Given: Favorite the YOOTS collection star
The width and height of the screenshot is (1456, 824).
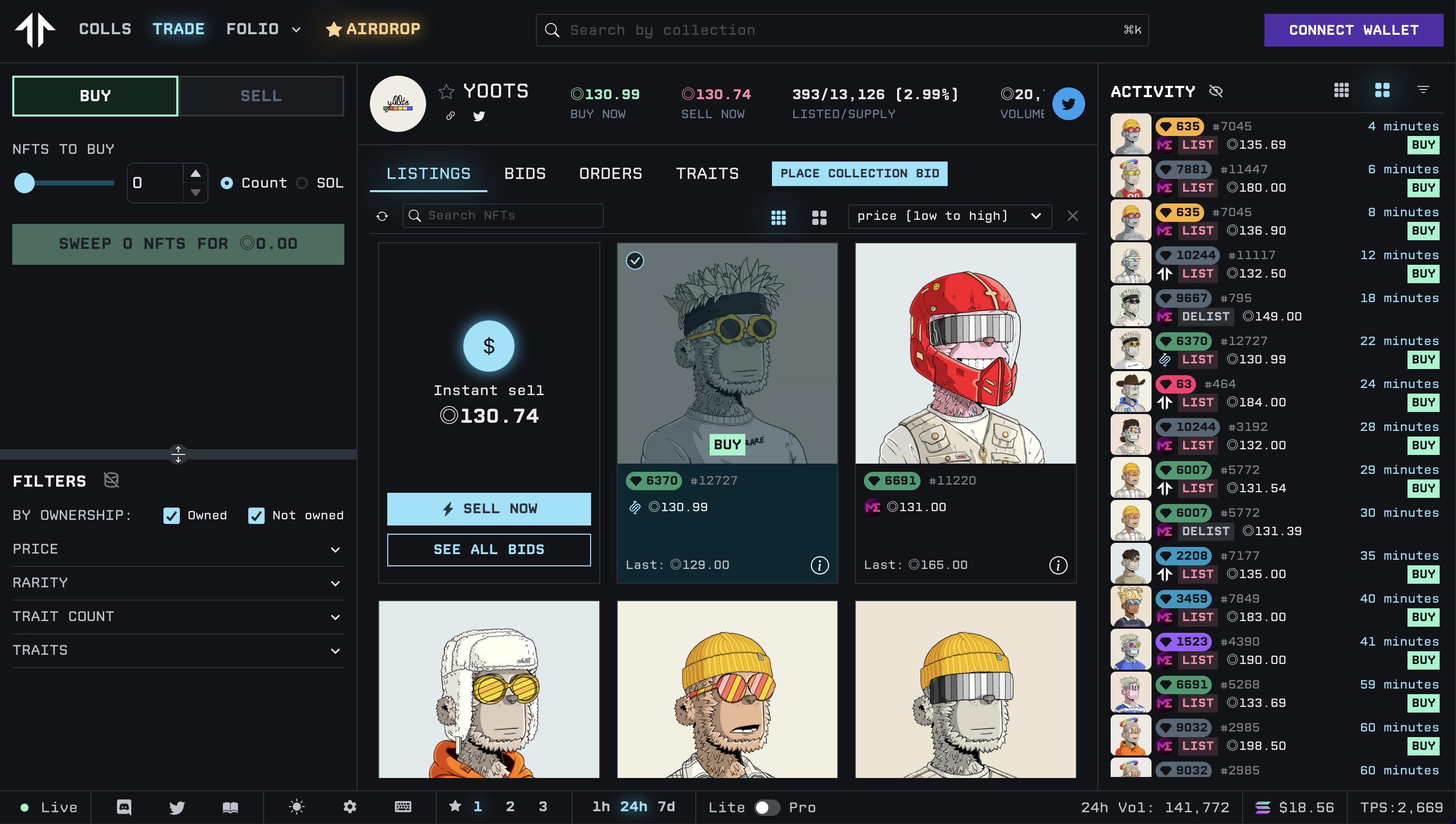Looking at the screenshot, I should (x=446, y=91).
